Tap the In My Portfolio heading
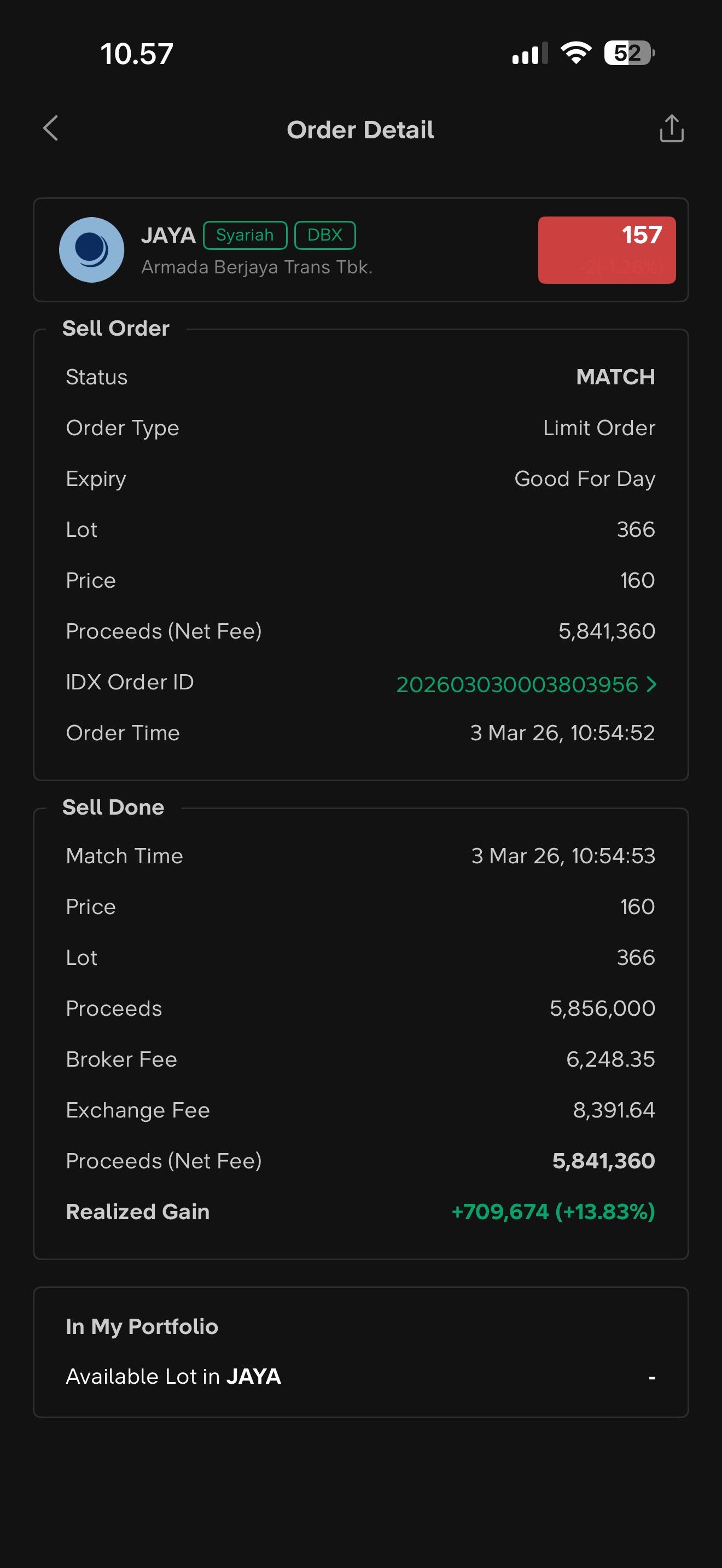The height and width of the screenshot is (1568, 722). point(142,1326)
